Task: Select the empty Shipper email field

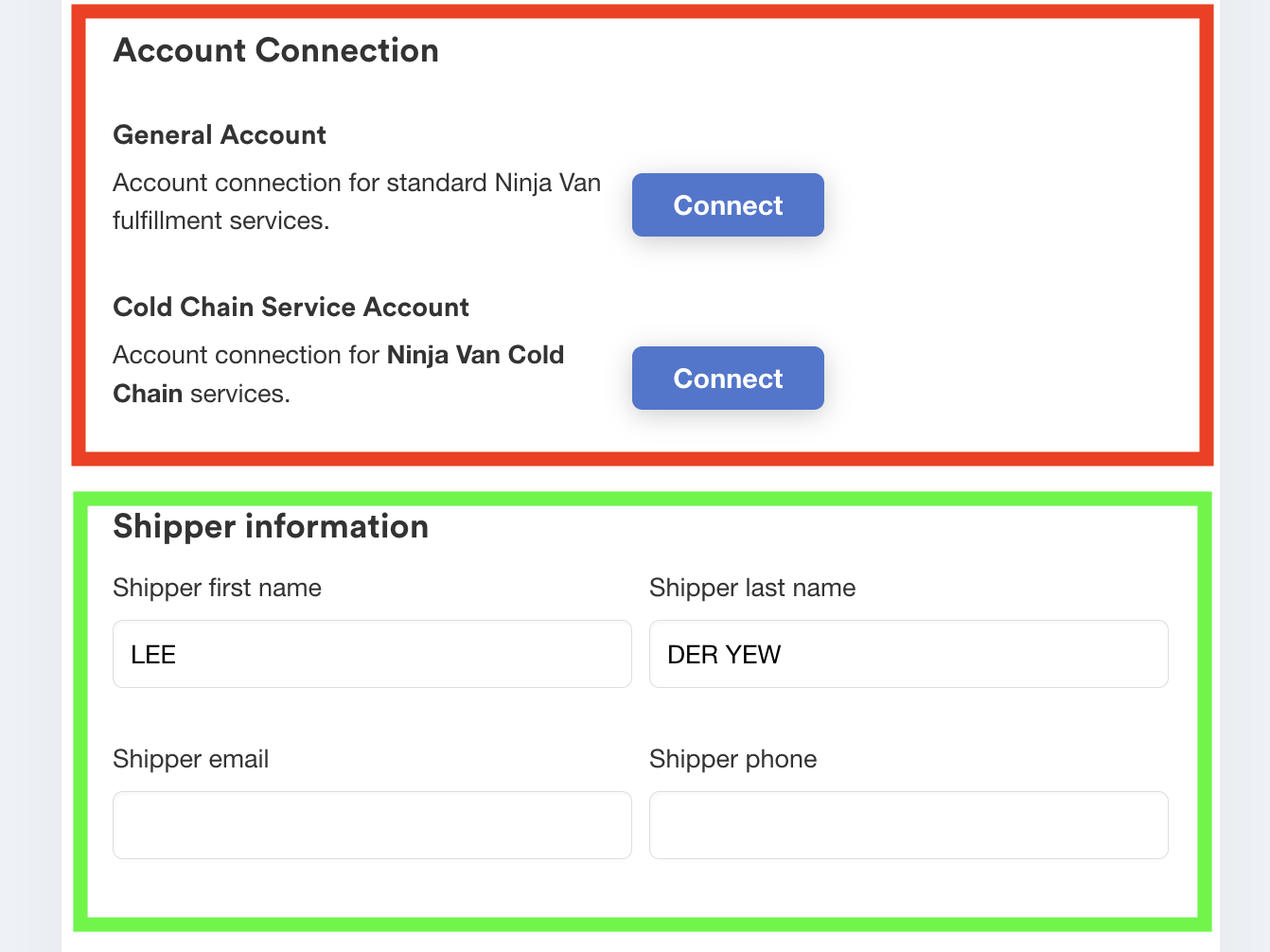Action: pyautogui.click(x=372, y=825)
